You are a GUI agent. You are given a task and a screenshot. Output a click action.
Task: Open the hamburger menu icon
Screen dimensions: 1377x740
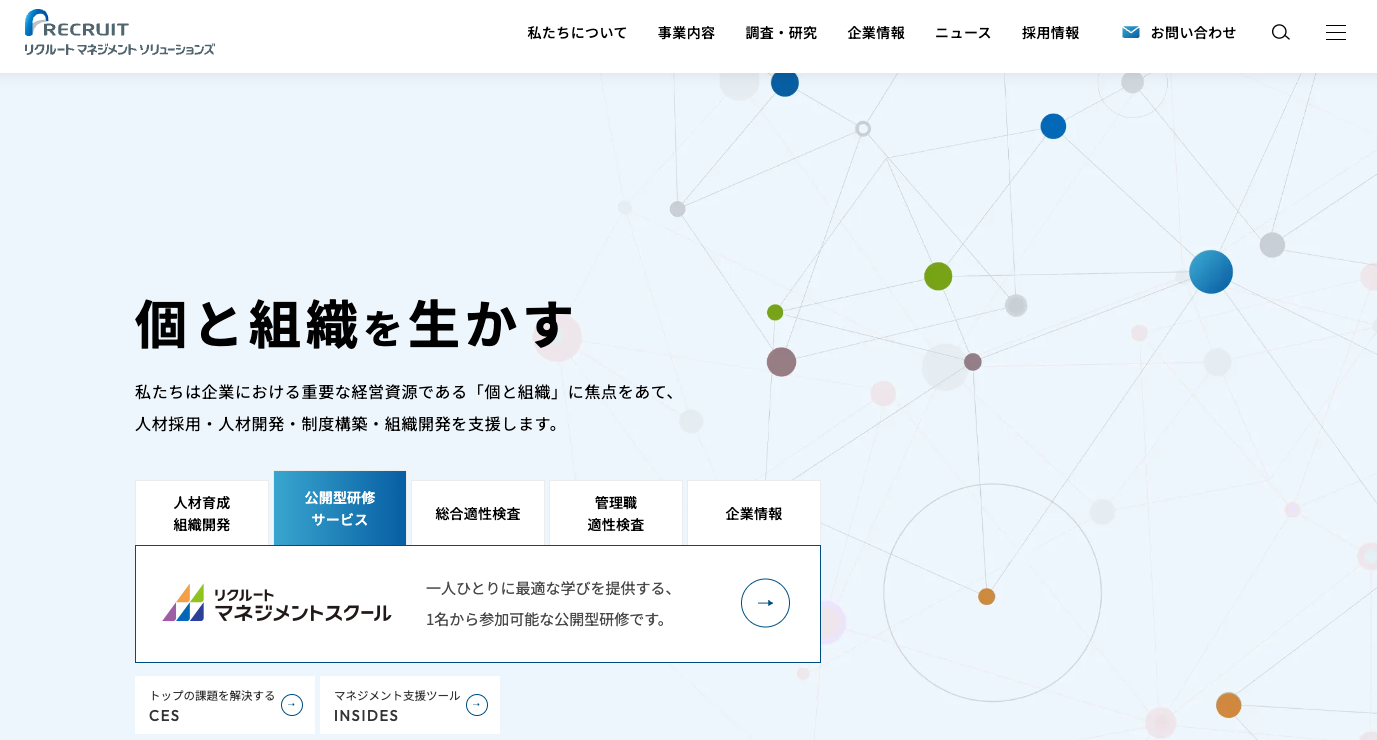click(1335, 32)
